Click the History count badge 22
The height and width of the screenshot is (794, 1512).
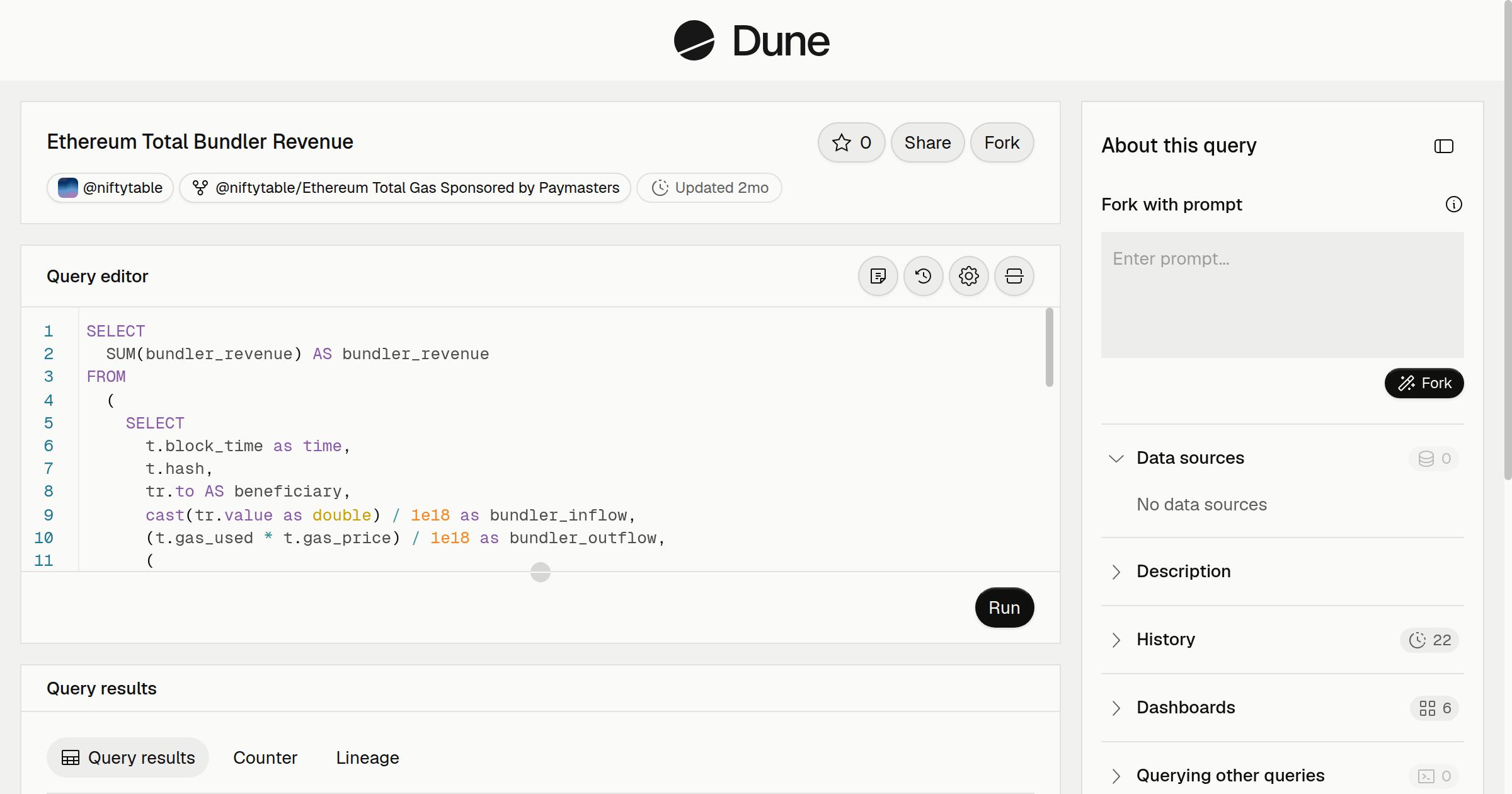click(1429, 640)
